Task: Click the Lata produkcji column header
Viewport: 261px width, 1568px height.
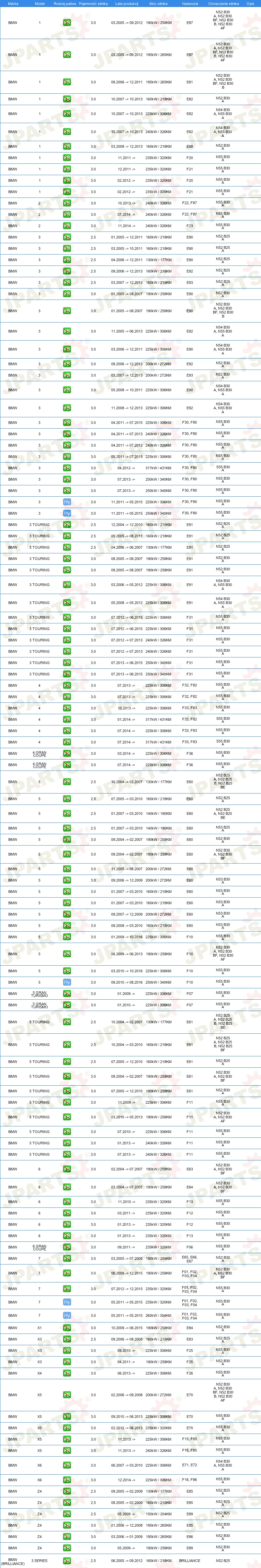Action: pyautogui.click(x=126, y=4)
